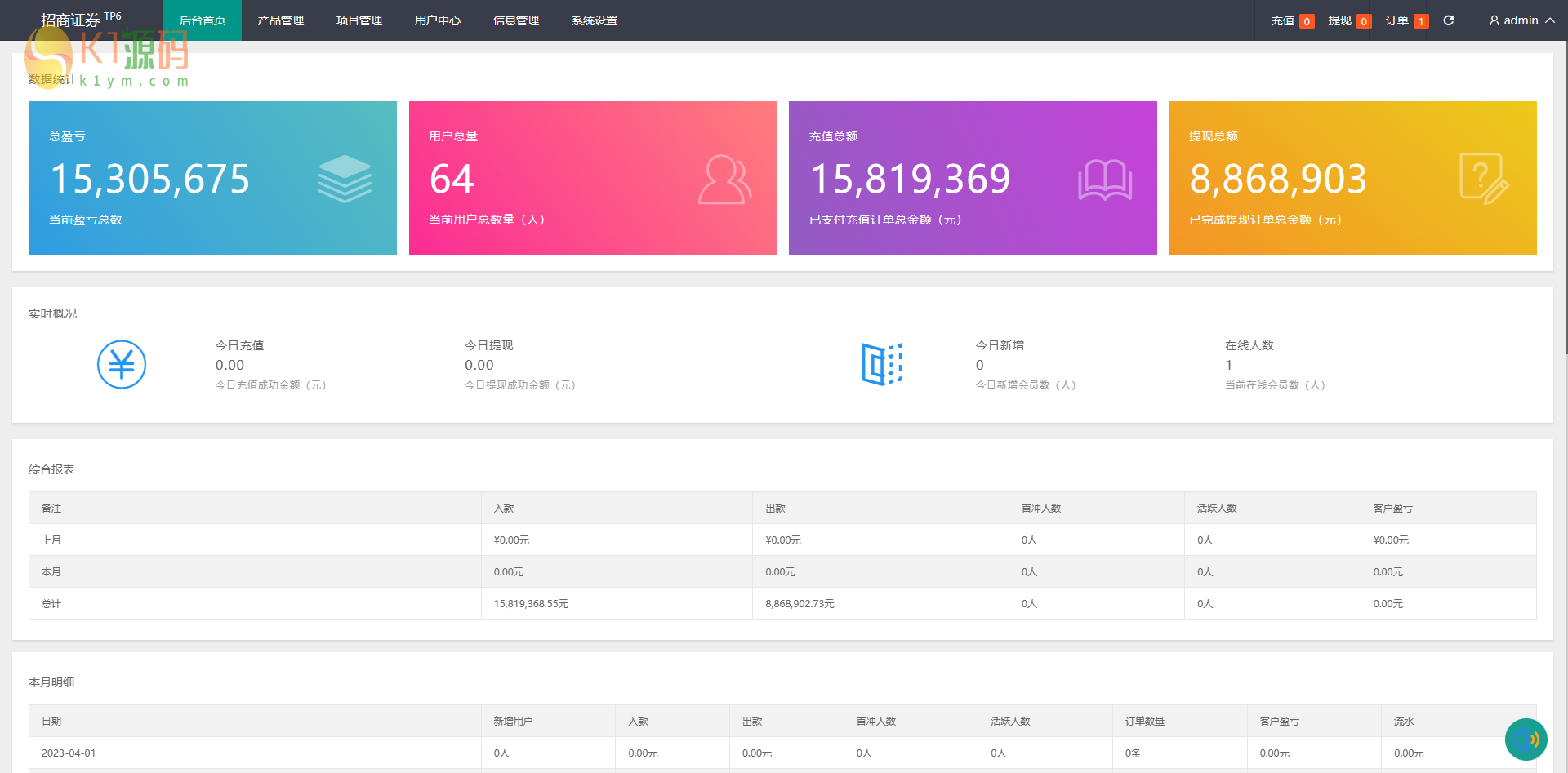
Task: Open the 项目管理 menu
Action: 359,20
